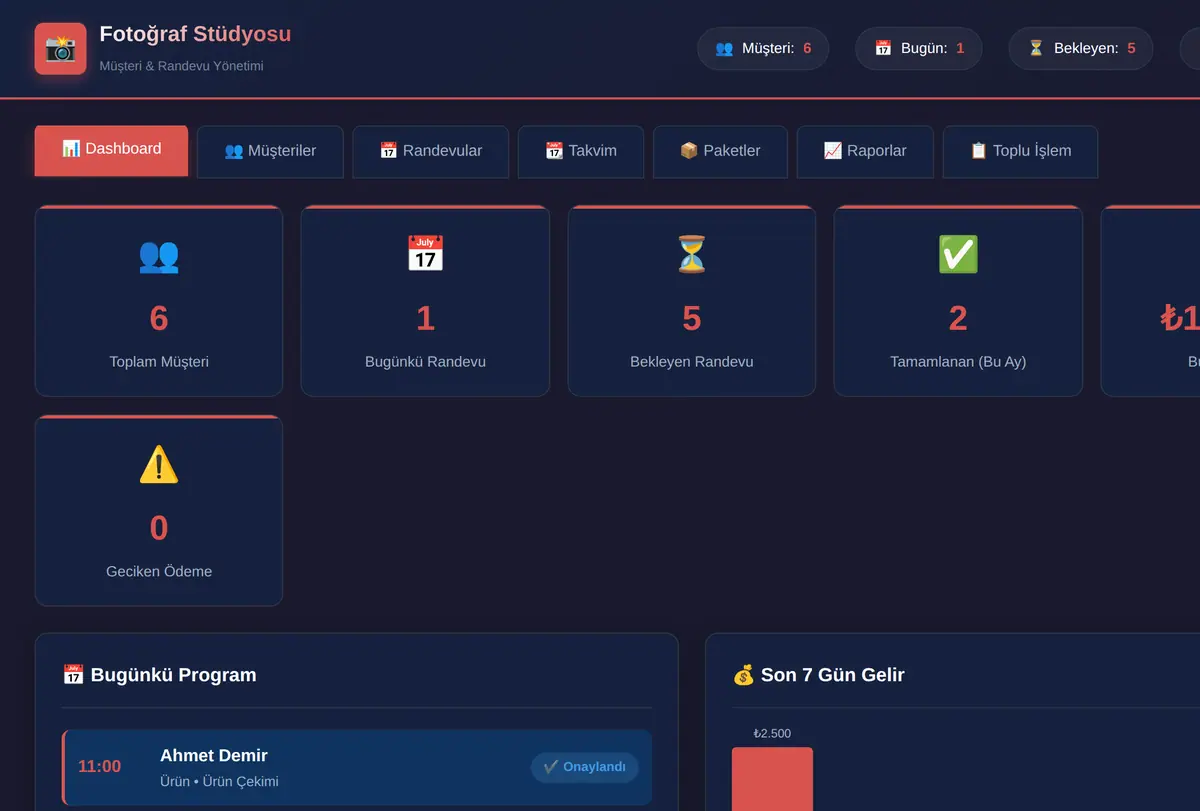This screenshot has width=1200, height=811.
Task: Click the Bugünkü Program heading
Action: point(173,675)
